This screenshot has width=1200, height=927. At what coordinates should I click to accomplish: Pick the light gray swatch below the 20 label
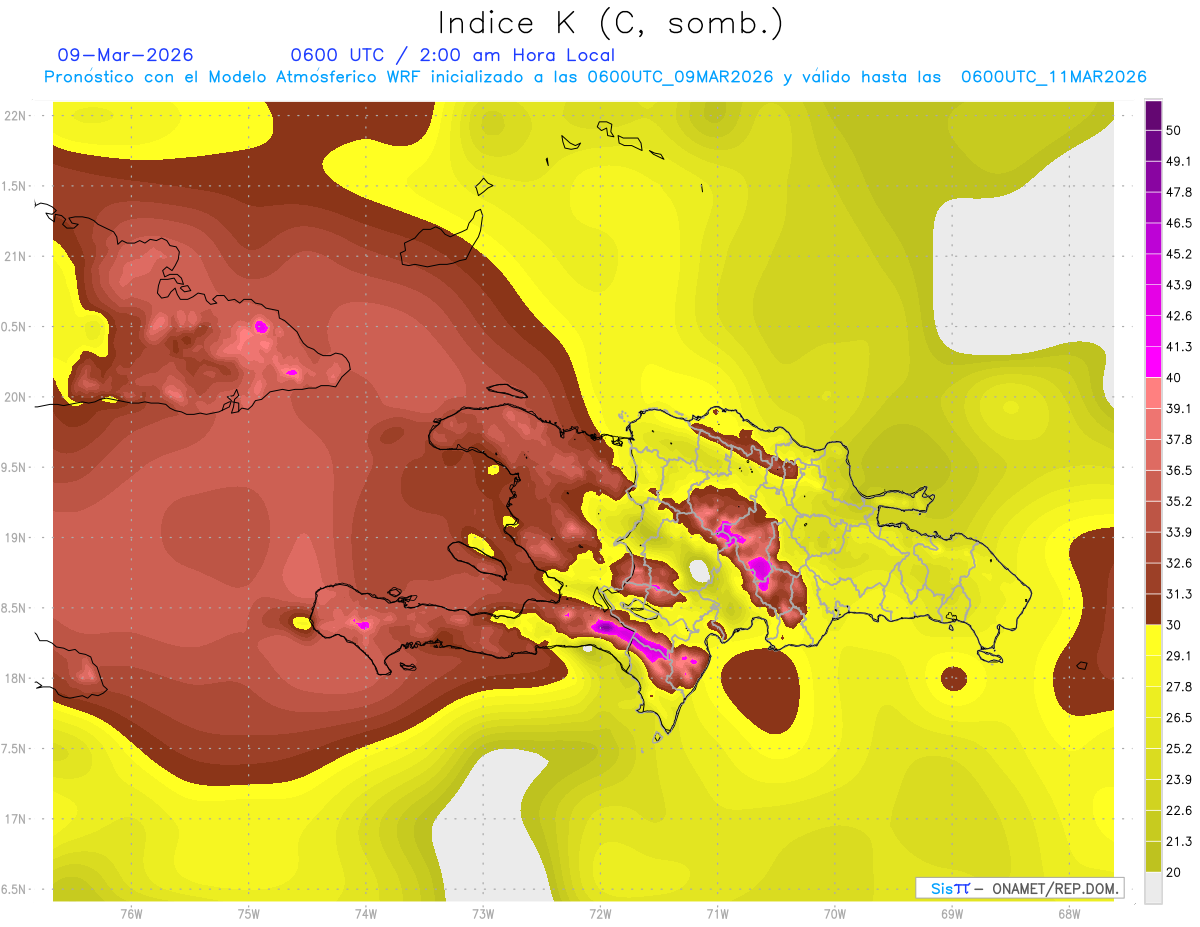click(x=1153, y=887)
